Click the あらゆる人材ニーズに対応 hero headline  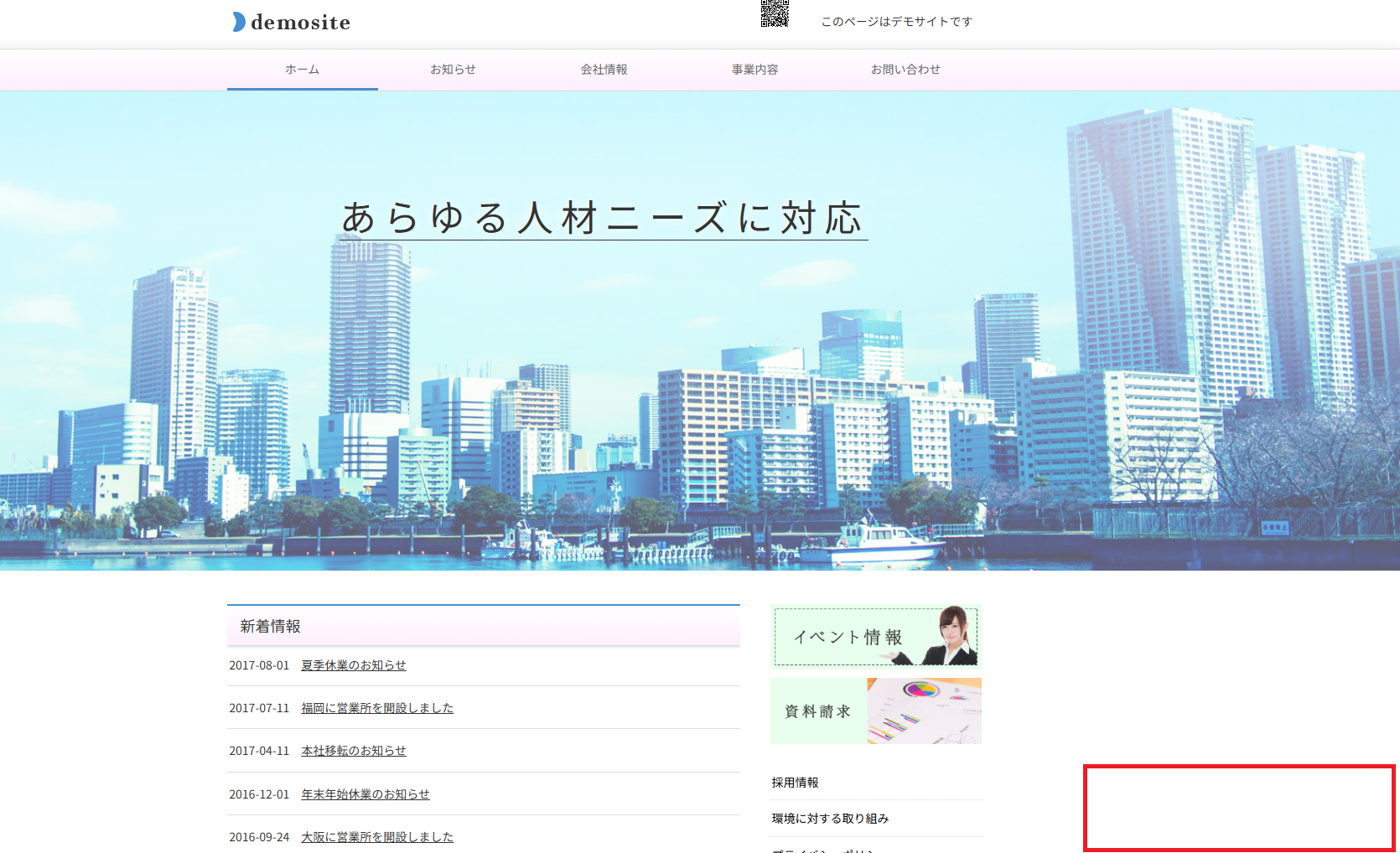coord(602,219)
